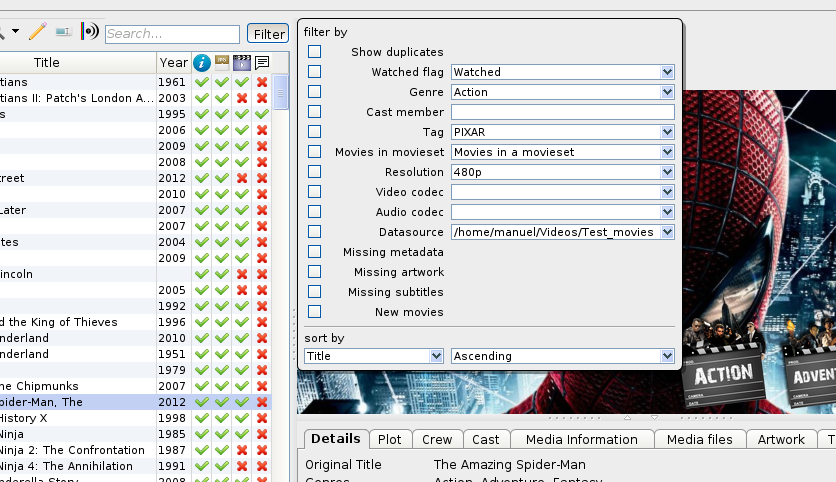Select the 'the King of Thieves' row

(x=135, y=322)
